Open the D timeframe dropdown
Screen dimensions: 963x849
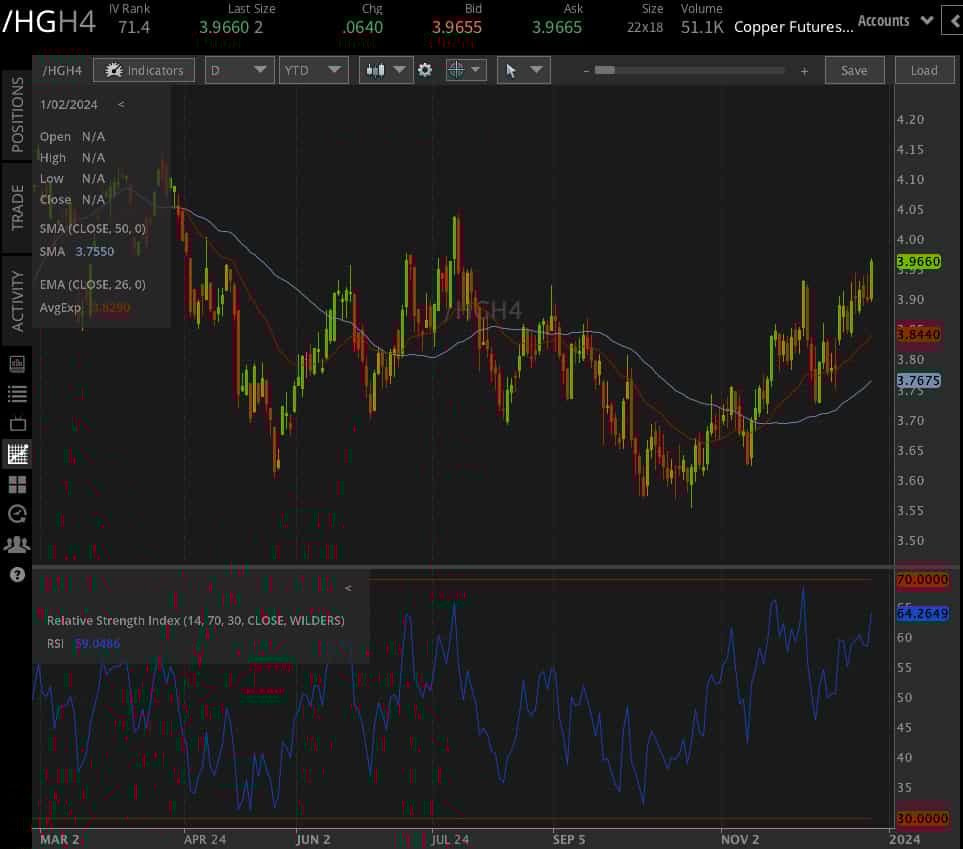(238, 70)
